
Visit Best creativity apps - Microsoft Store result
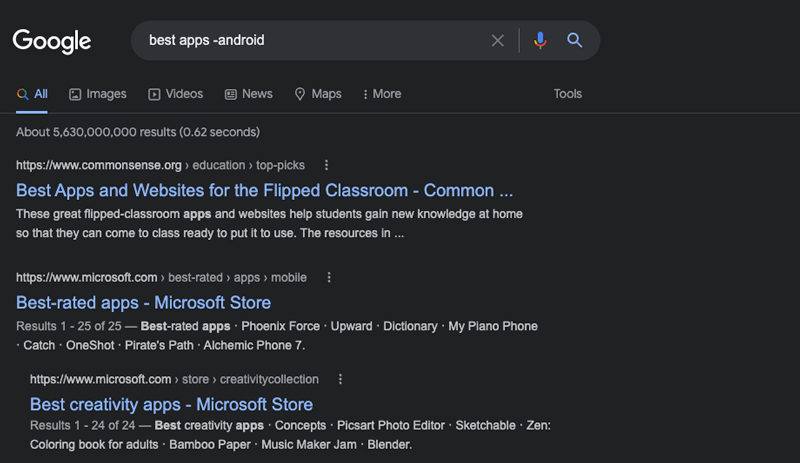click(171, 404)
